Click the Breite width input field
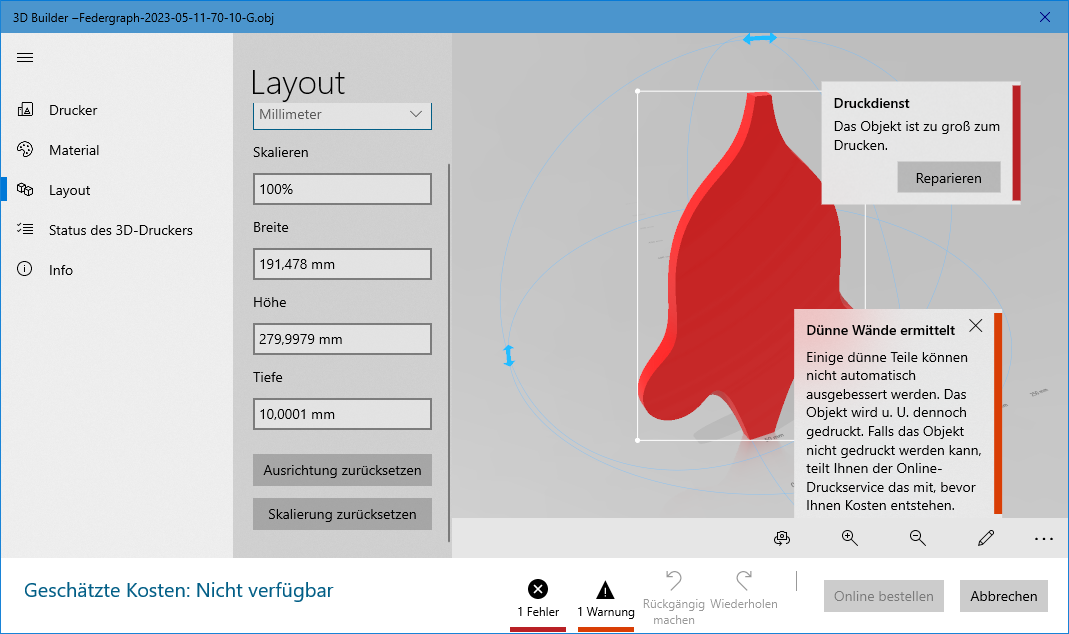Viewport: 1069px width, 634px height. (x=342, y=264)
